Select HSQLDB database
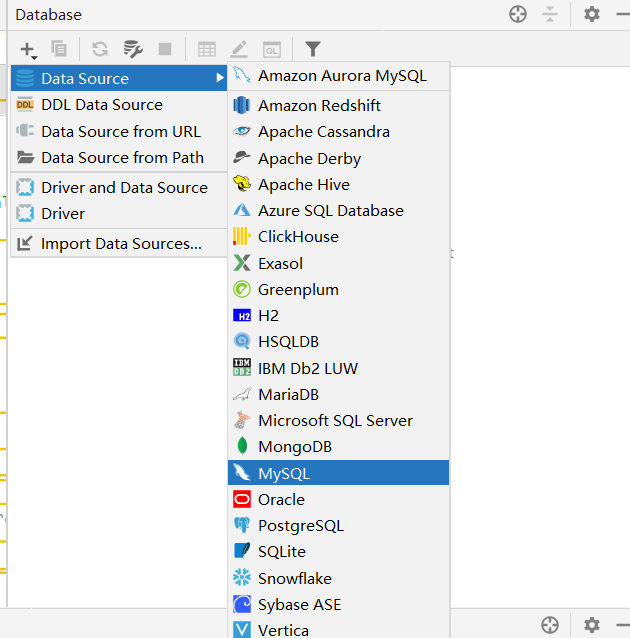The image size is (630, 638). 339,342
